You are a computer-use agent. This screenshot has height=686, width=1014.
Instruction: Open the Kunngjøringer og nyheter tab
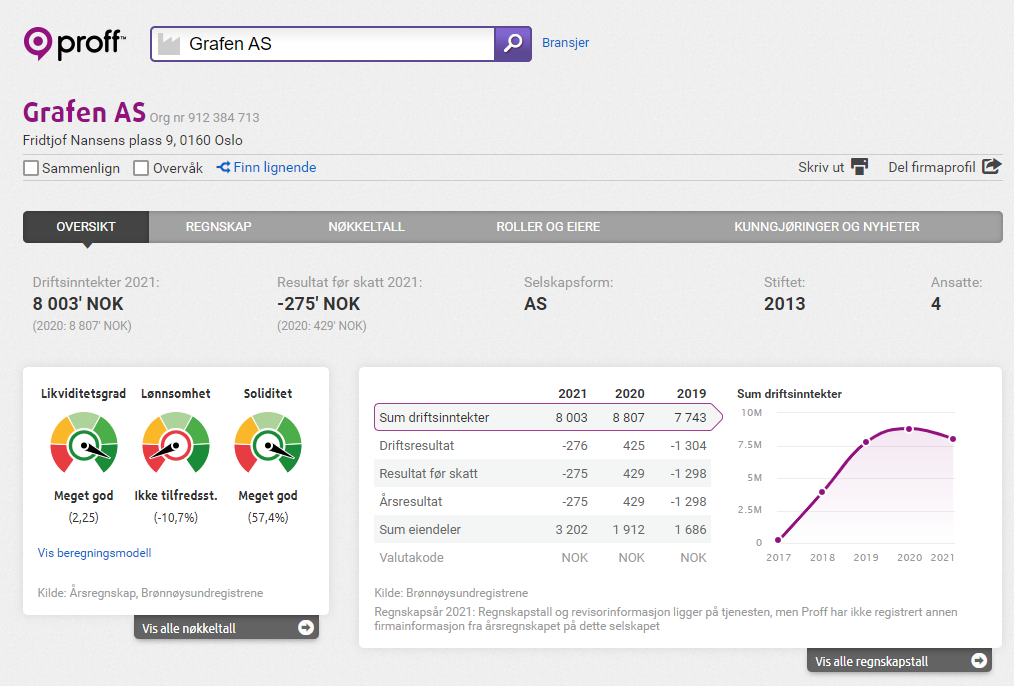826,227
